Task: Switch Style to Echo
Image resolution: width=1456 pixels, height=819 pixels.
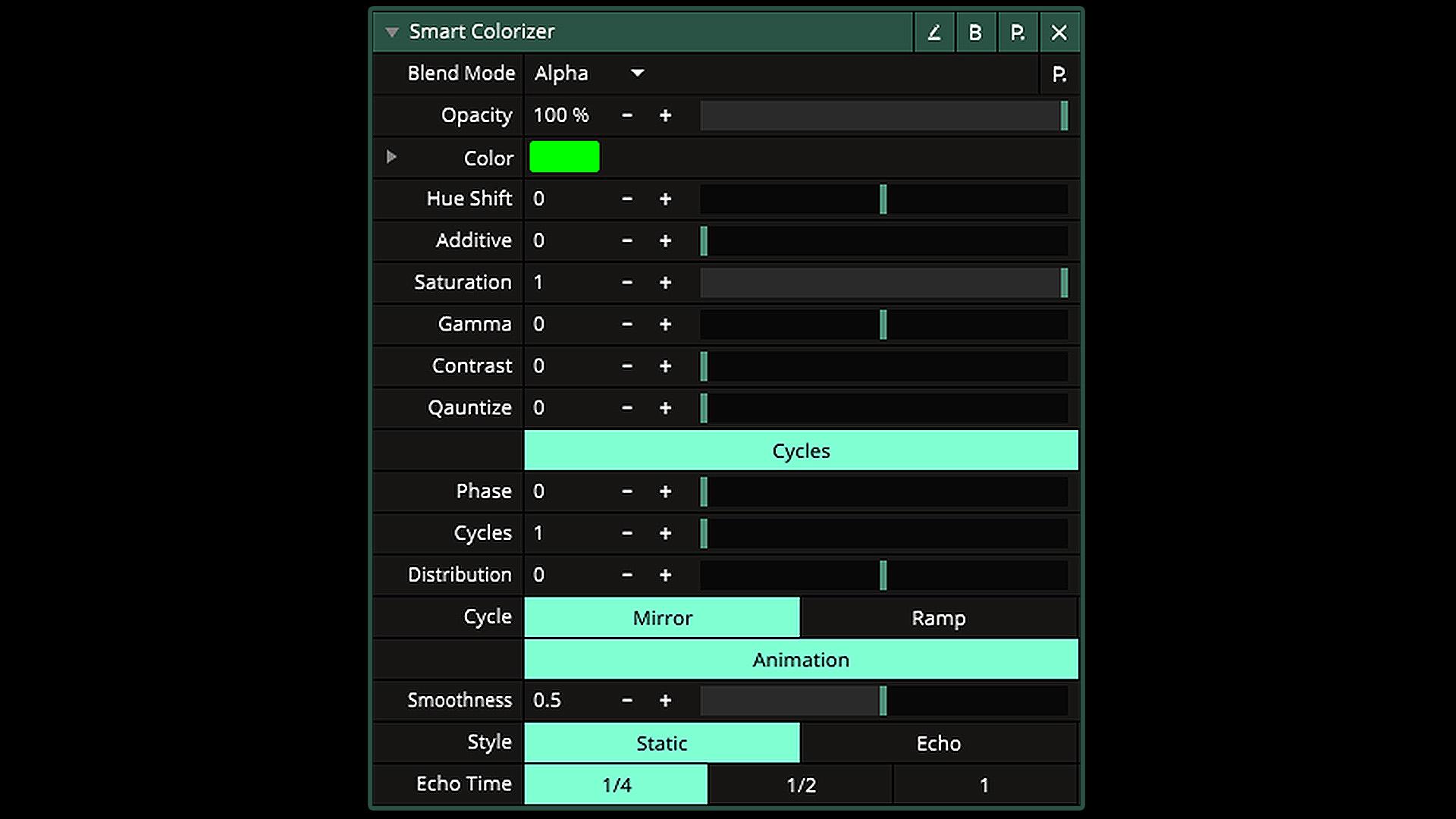Action: click(x=938, y=743)
